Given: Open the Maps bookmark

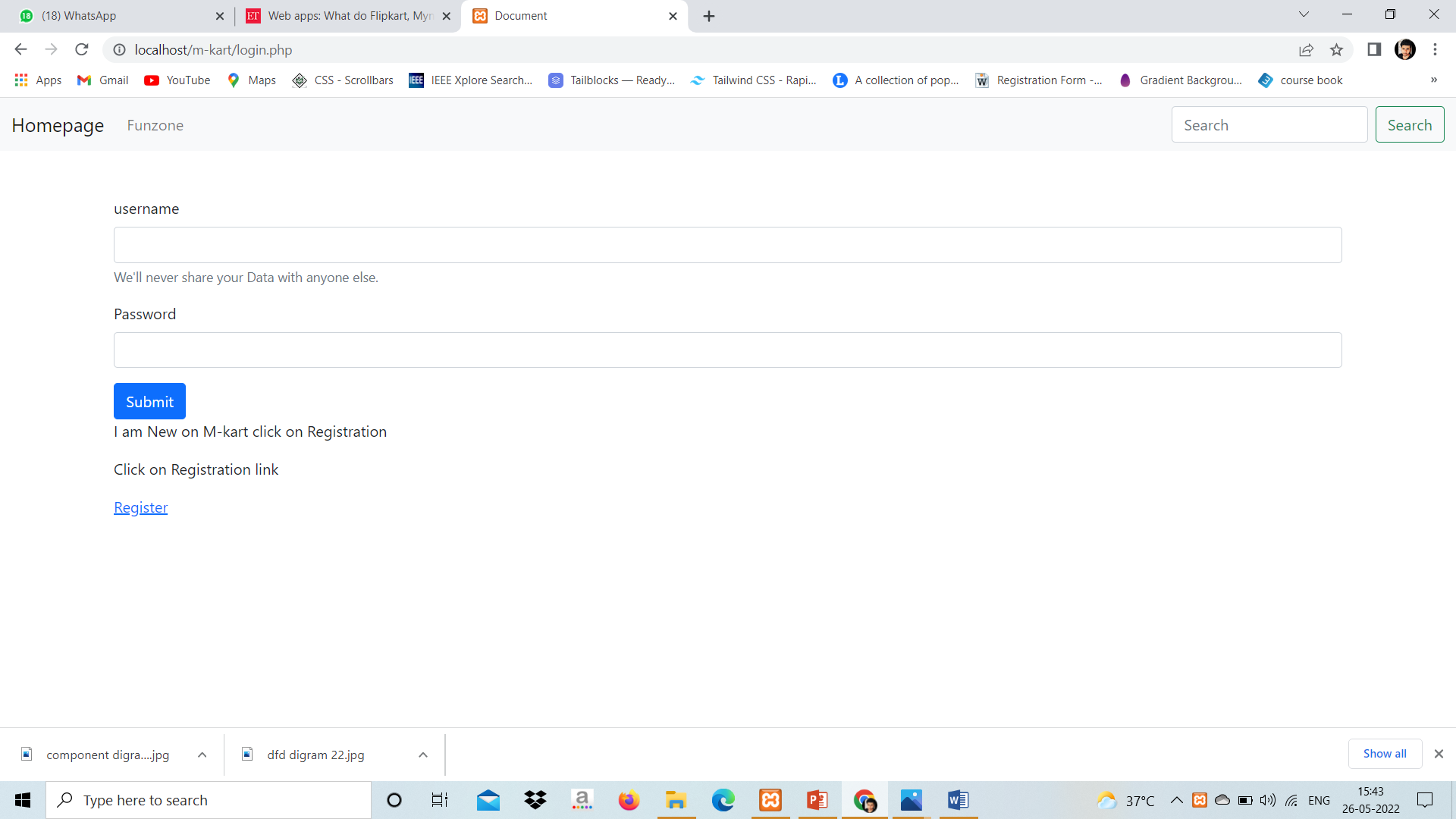Looking at the screenshot, I should 251,80.
